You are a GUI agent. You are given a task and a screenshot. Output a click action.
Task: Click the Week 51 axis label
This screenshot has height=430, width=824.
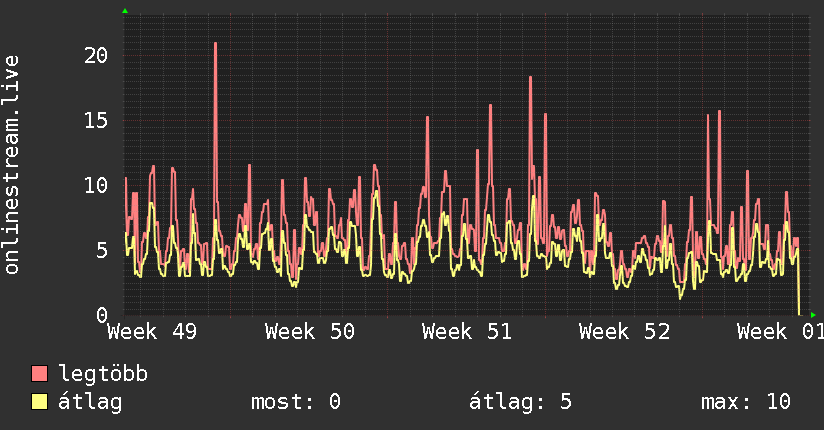tap(467, 332)
